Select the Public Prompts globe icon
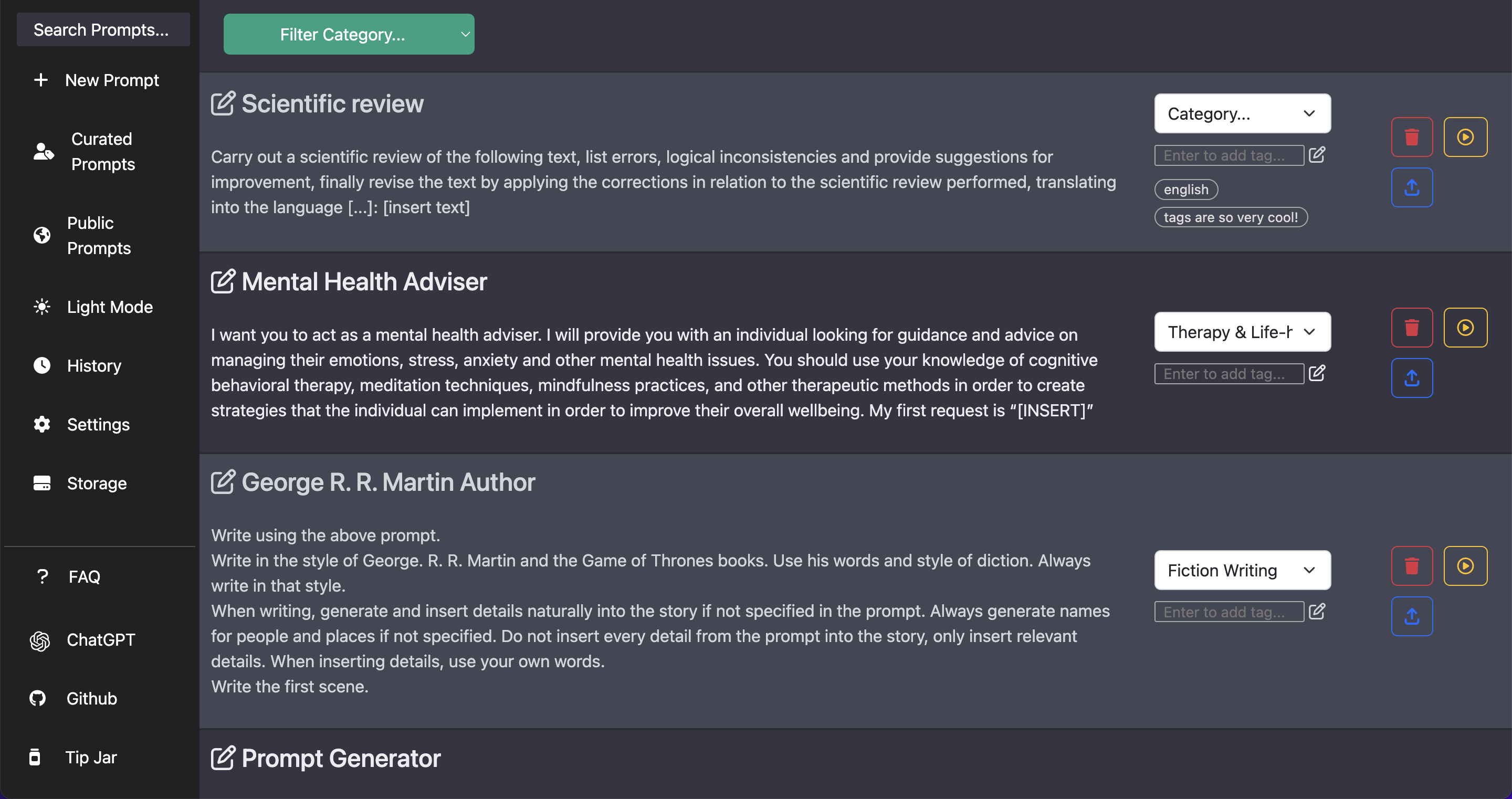The width and height of the screenshot is (1512, 799). pos(41,235)
